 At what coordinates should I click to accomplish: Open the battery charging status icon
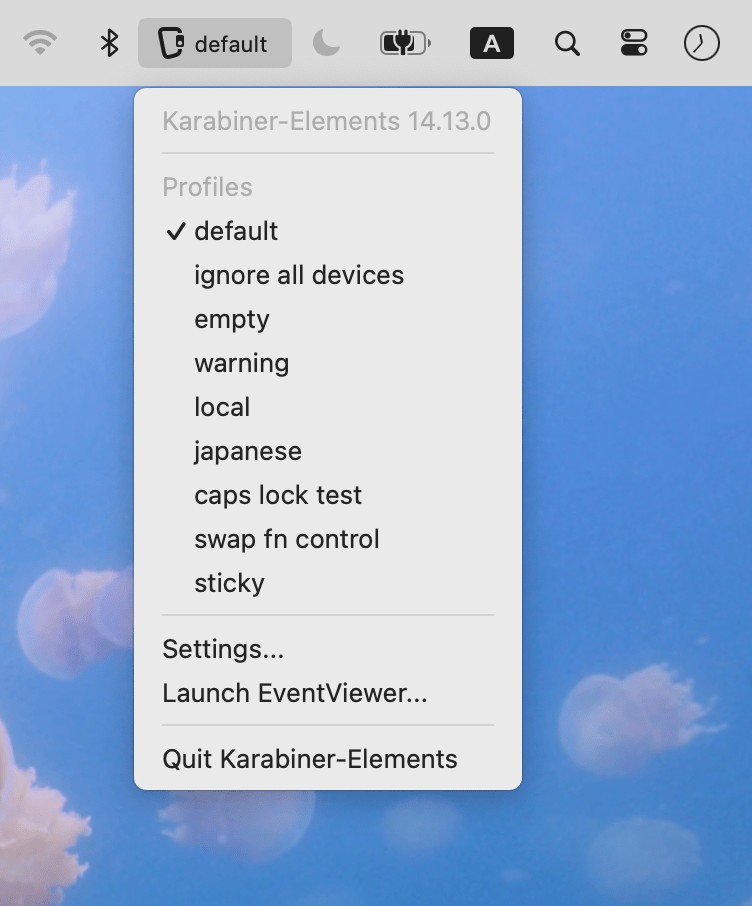pyautogui.click(x=405, y=43)
